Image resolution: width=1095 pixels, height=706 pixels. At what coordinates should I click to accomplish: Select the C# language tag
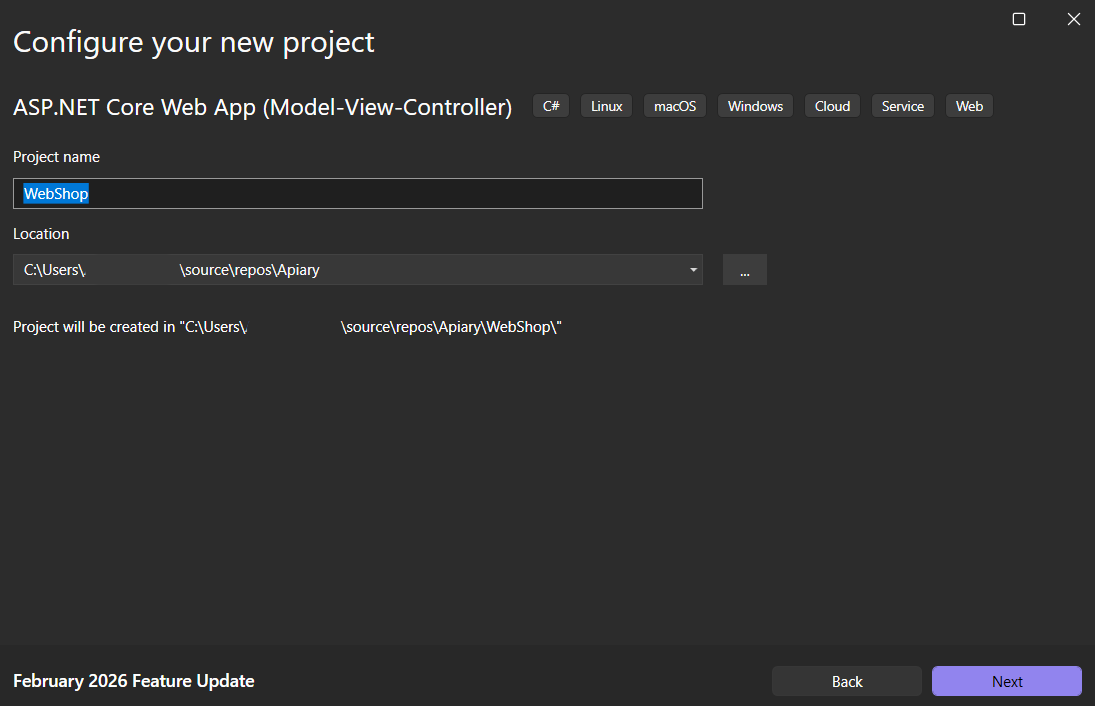550,105
